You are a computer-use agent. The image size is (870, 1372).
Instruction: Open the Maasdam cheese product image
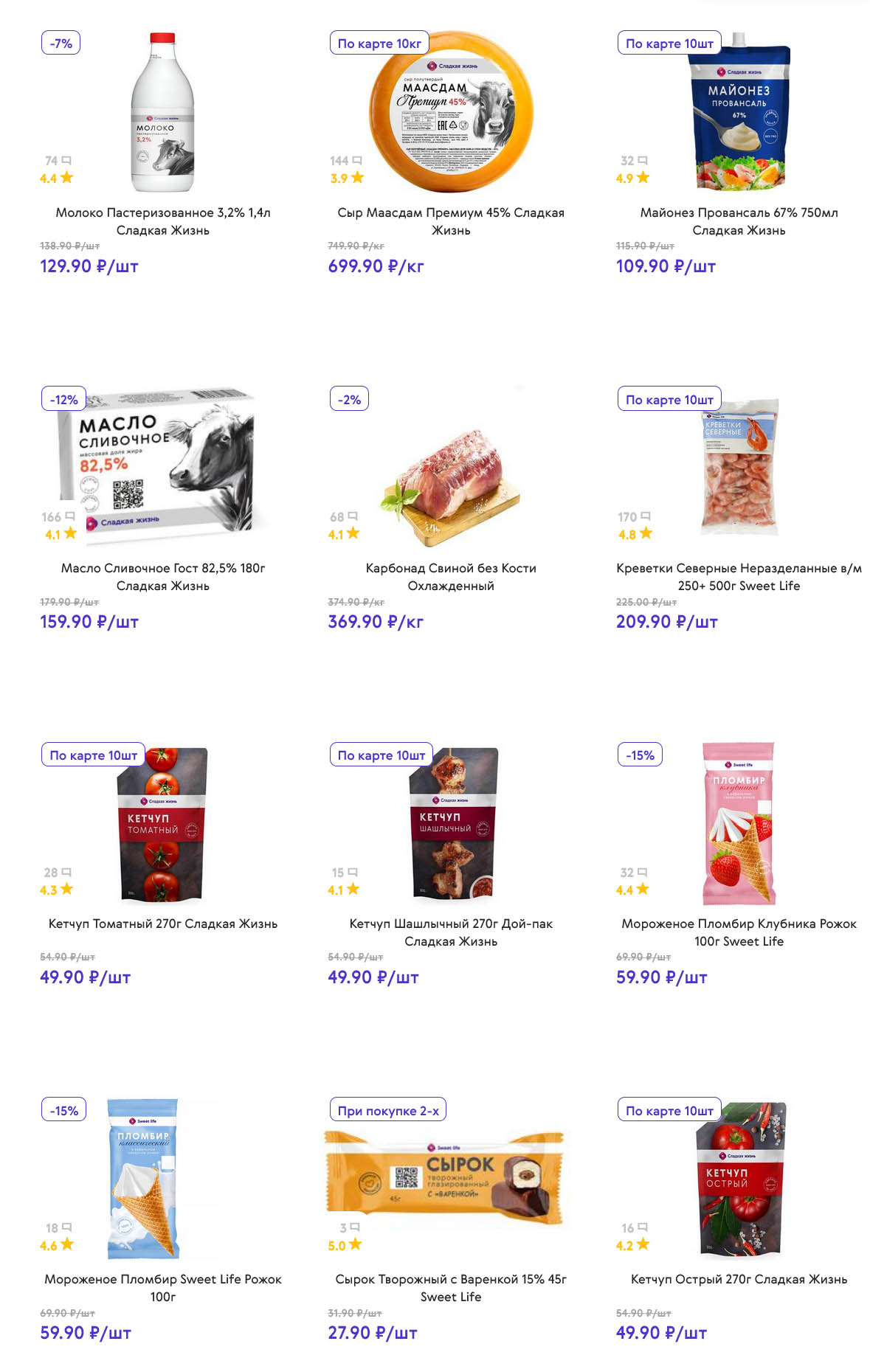[451, 111]
